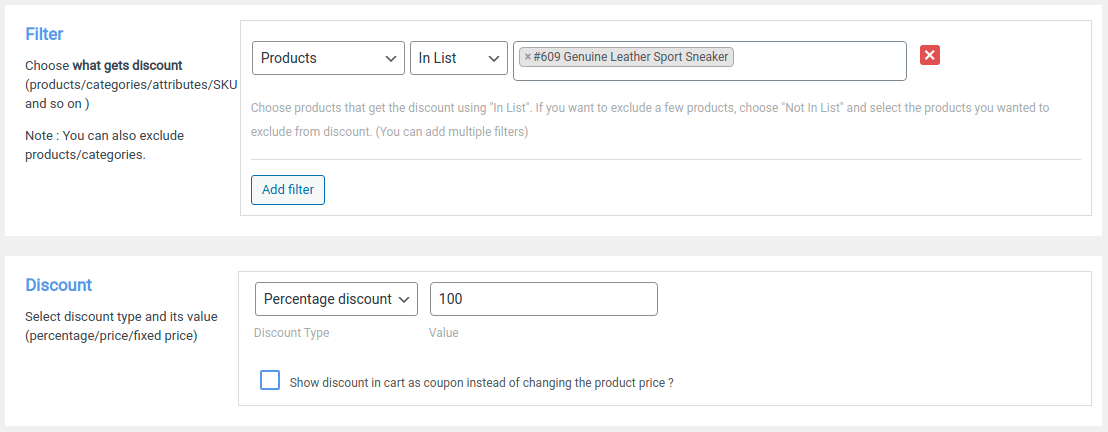The width and height of the screenshot is (1108, 432).
Task: Click the coupon checkbox label text
Action: click(480, 382)
